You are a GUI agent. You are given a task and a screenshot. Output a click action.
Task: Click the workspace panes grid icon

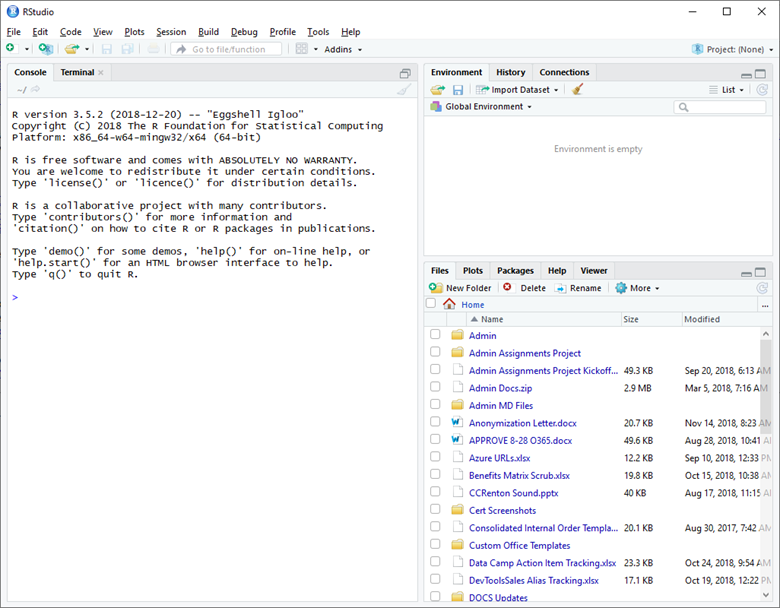(x=301, y=49)
